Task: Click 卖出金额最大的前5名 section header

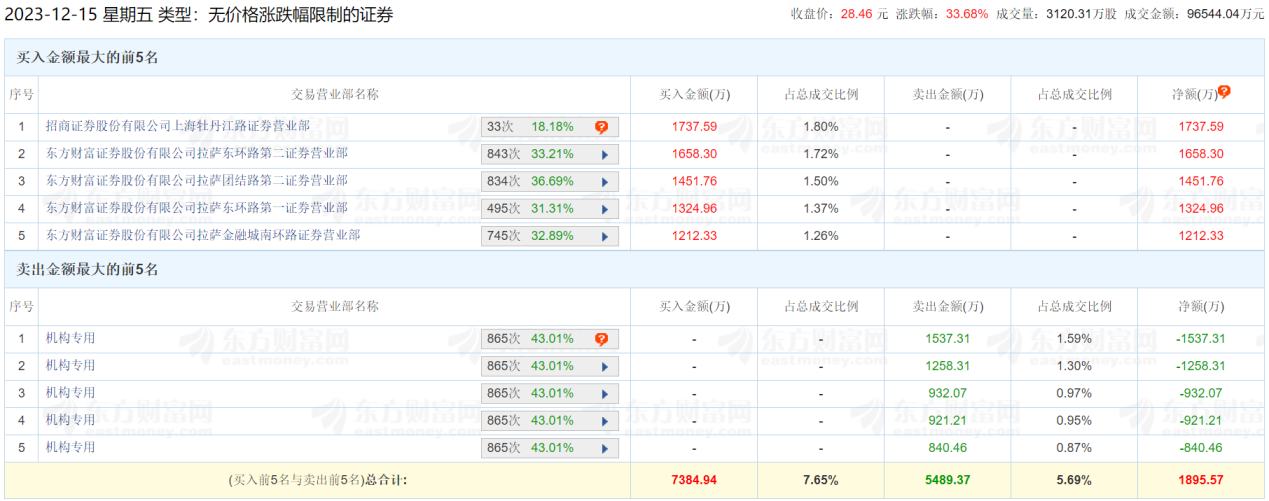Action: (88, 270)
